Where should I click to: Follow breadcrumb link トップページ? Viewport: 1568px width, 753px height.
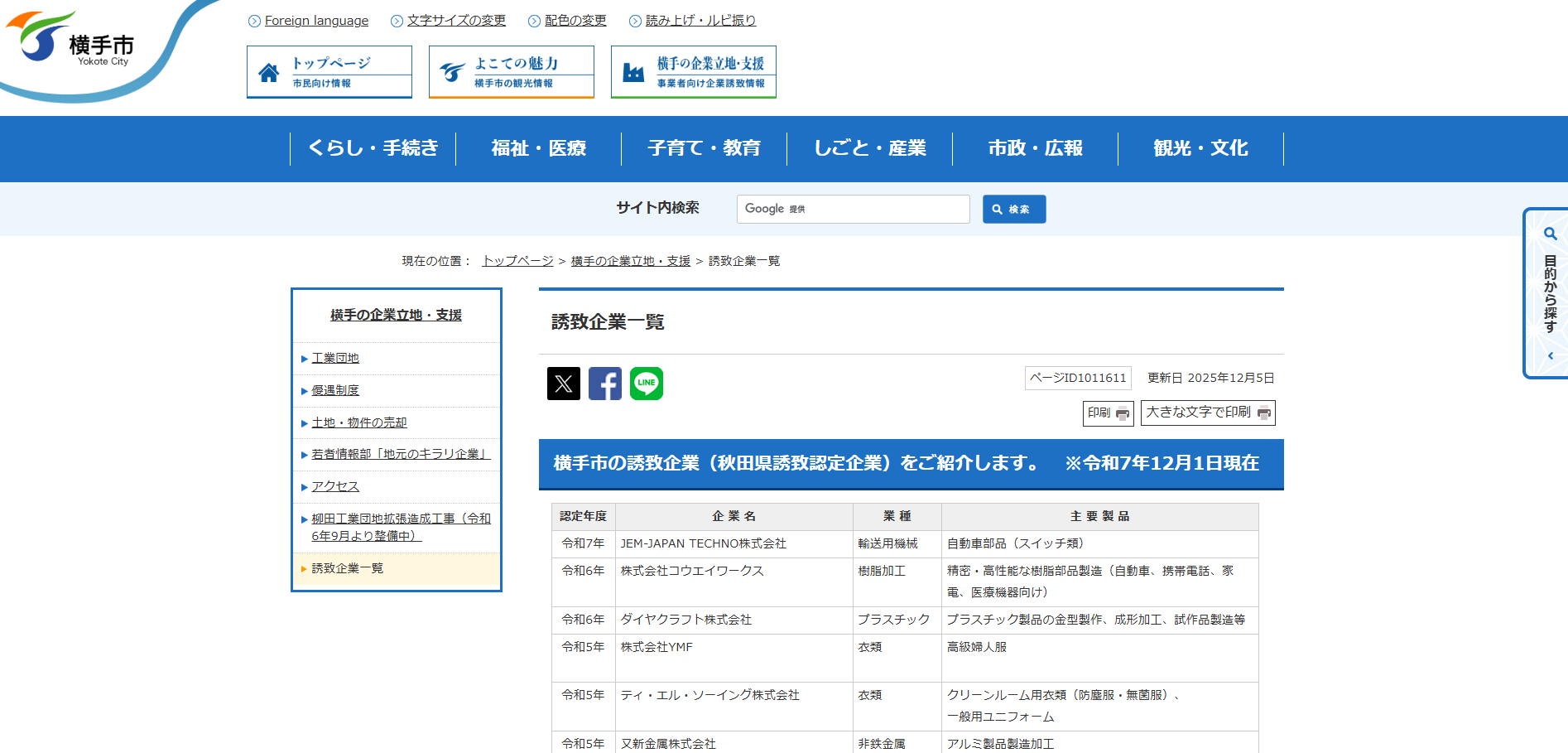click(518, 261)
